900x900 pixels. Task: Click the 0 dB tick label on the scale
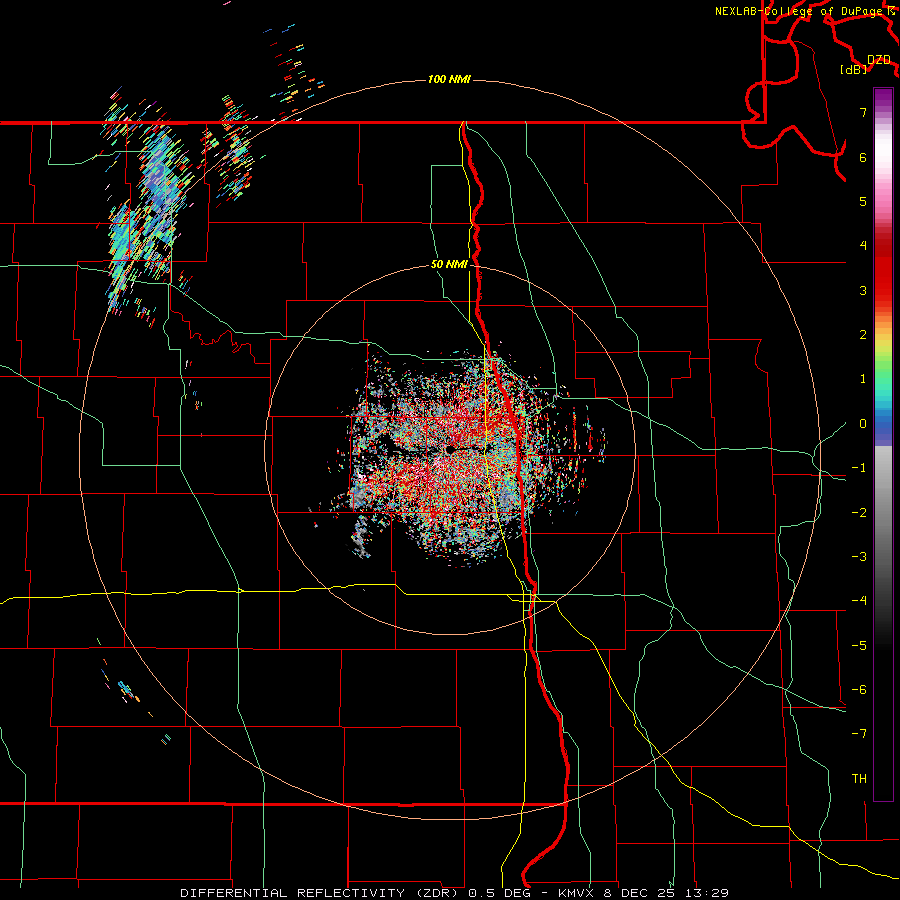[x=863, y=424]
